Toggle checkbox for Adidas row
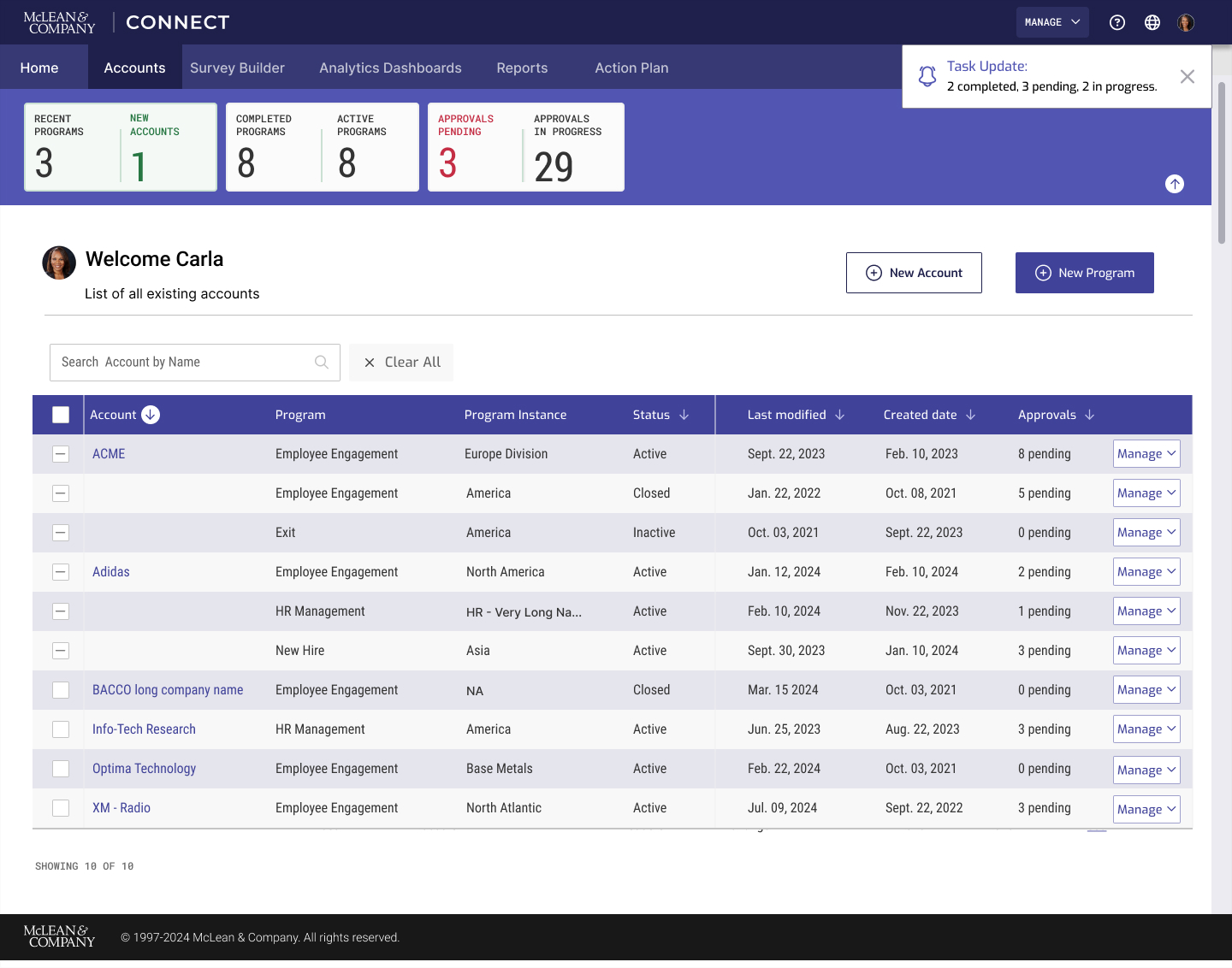Viewport: 1232px width, 968px height. point(61,572)
